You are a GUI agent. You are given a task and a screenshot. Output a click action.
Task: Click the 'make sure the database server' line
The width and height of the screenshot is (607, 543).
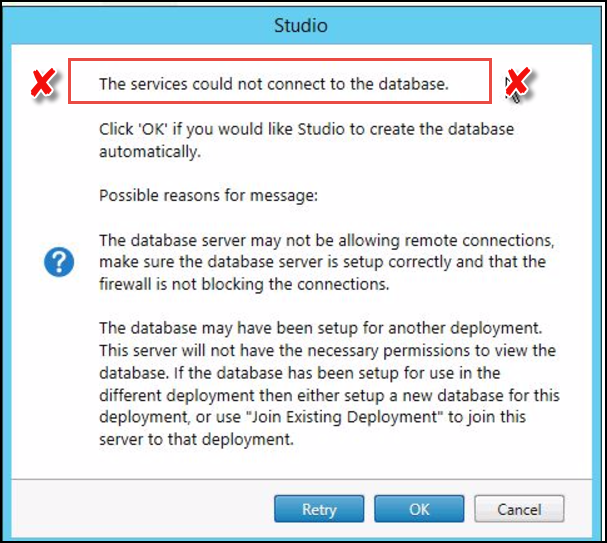pyautogui.click(x=322, y=262)
